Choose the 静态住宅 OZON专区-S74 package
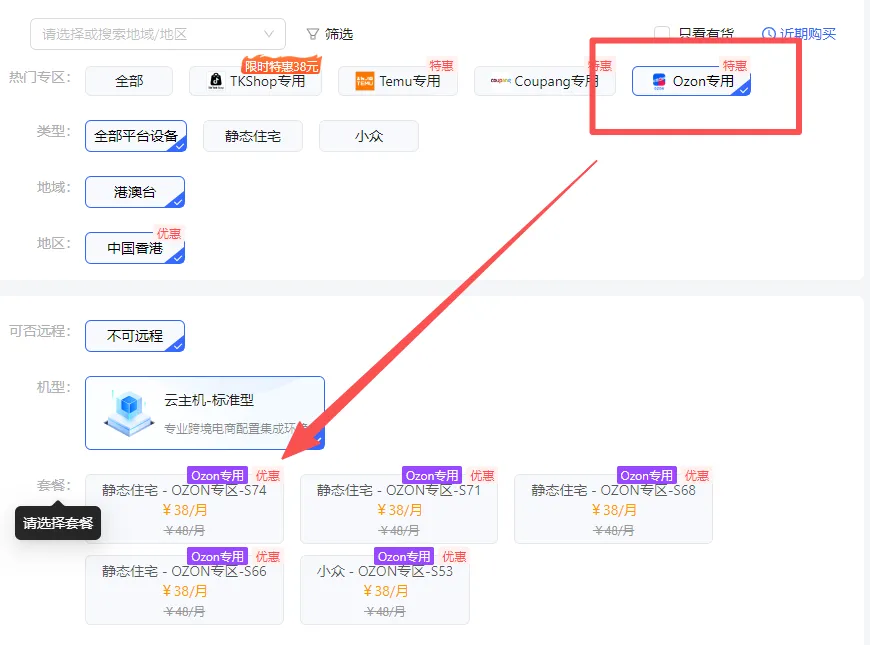870x645 pixels. (184, 508)
